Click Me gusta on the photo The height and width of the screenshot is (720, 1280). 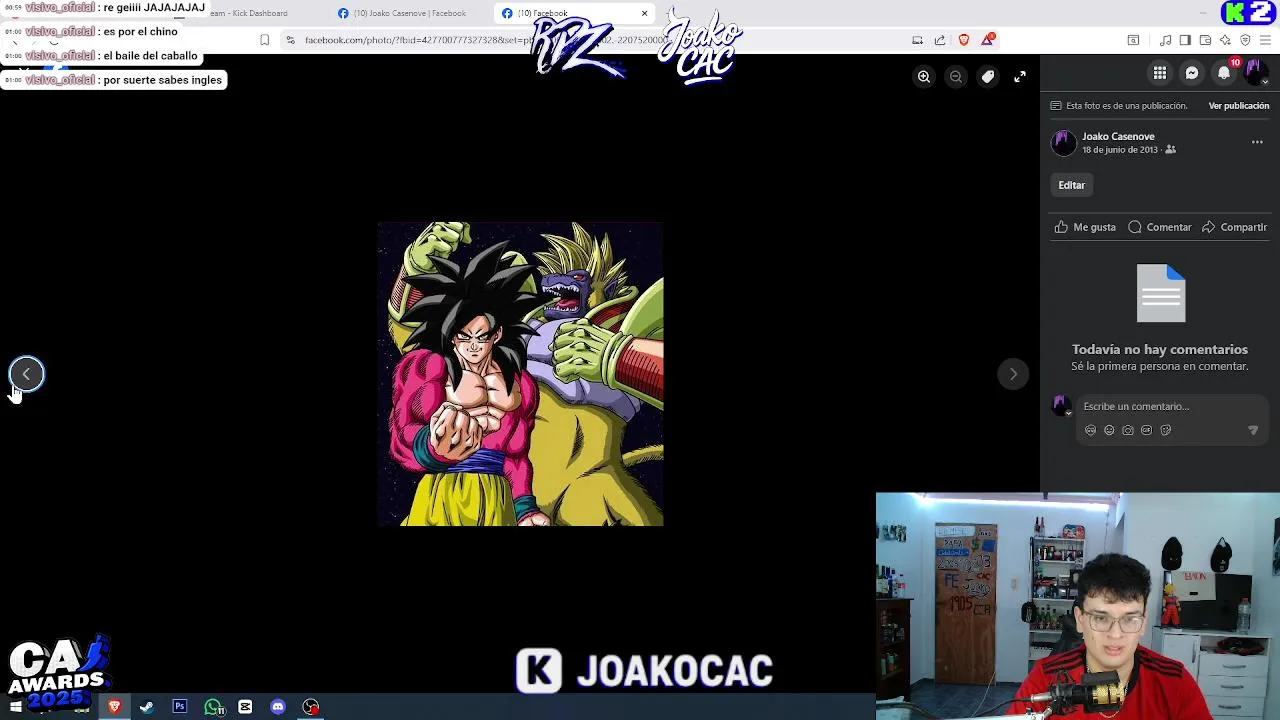(x=1085, y=227)
